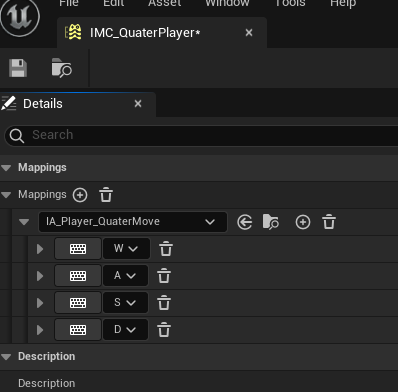Expand the S key mapping row

pos(40,303)
